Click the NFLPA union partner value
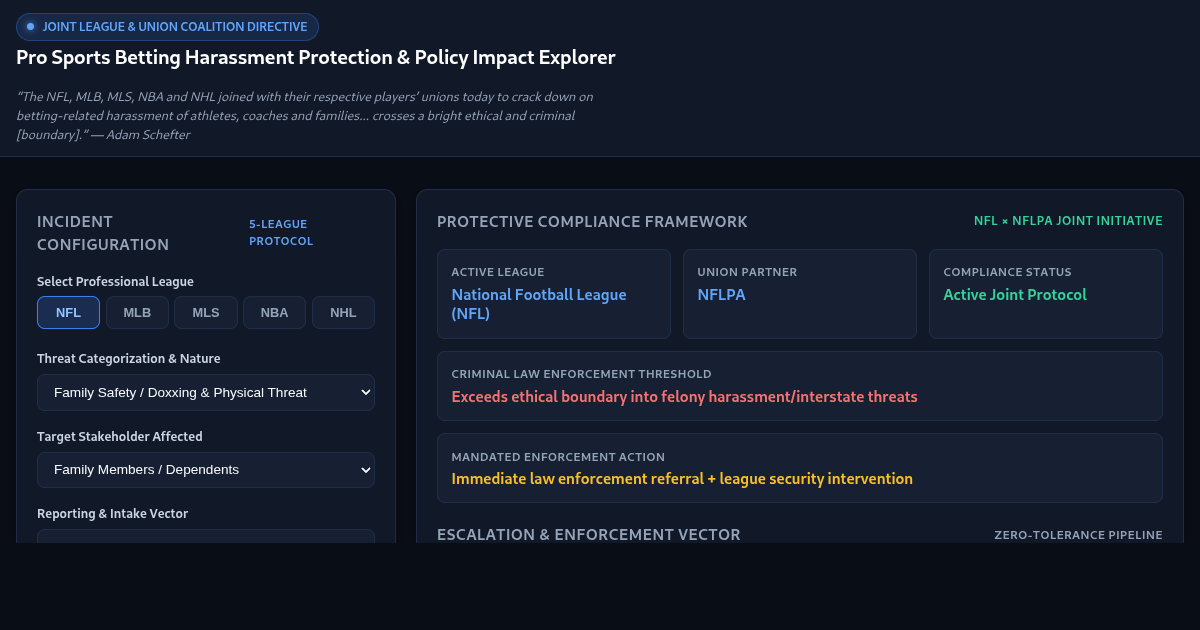The width and height of the screenshot is (1200, 630). pos(721,295)
